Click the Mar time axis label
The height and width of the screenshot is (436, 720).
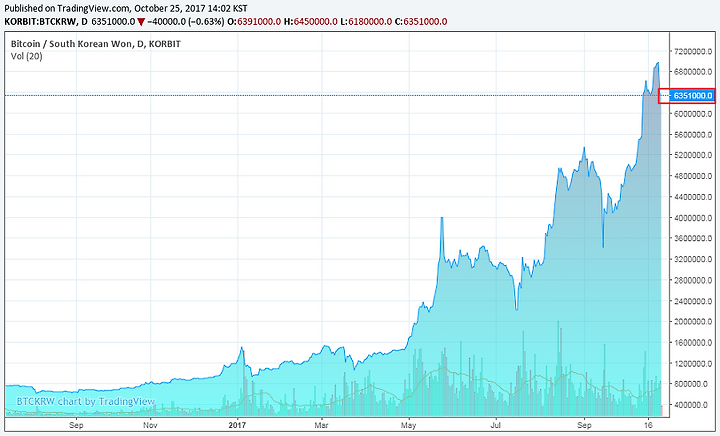pos(321,425)
